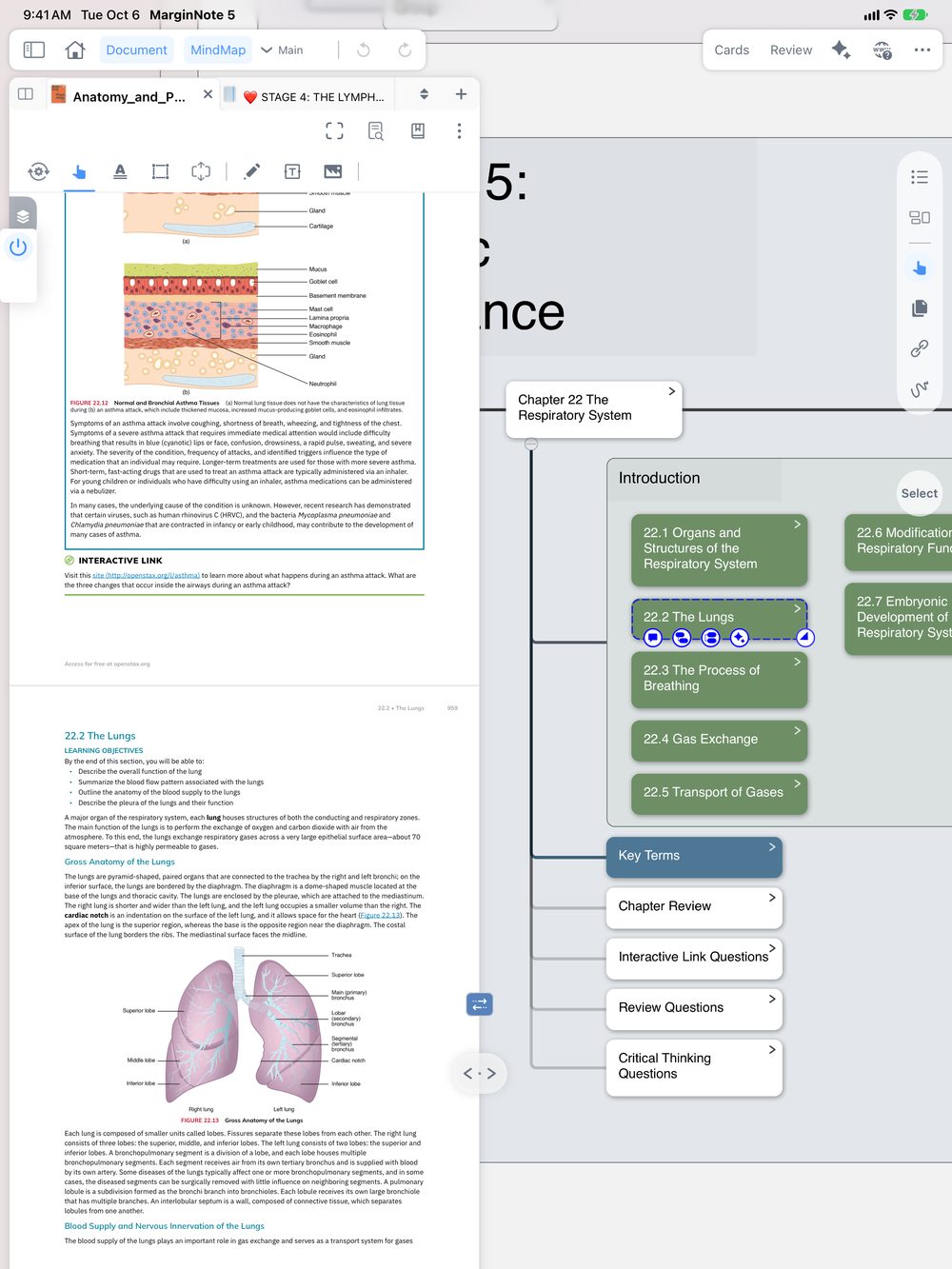Open the Main notebook dropdown

click(x=282, y=50)
